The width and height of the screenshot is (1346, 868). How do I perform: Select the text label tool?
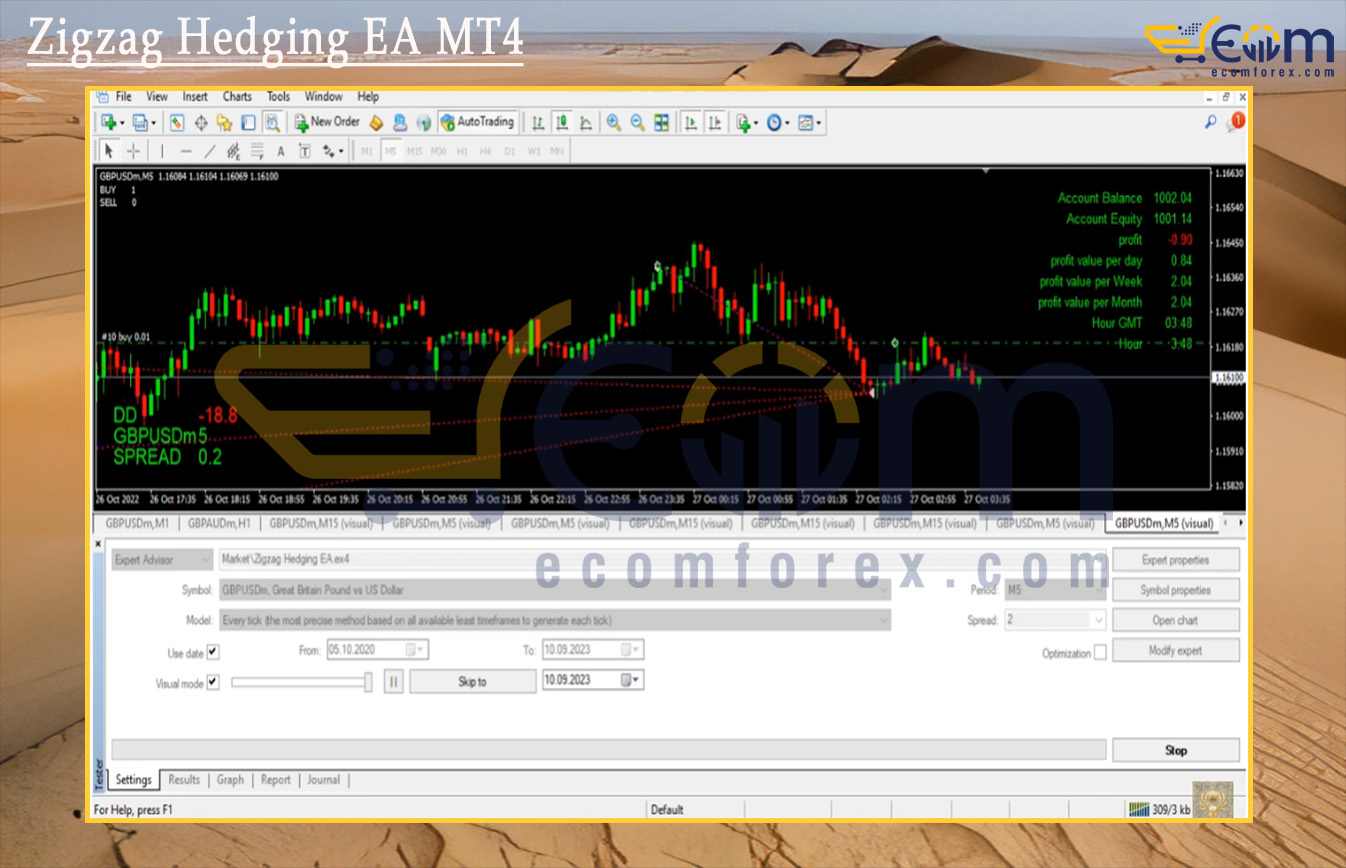click(281, 151)
